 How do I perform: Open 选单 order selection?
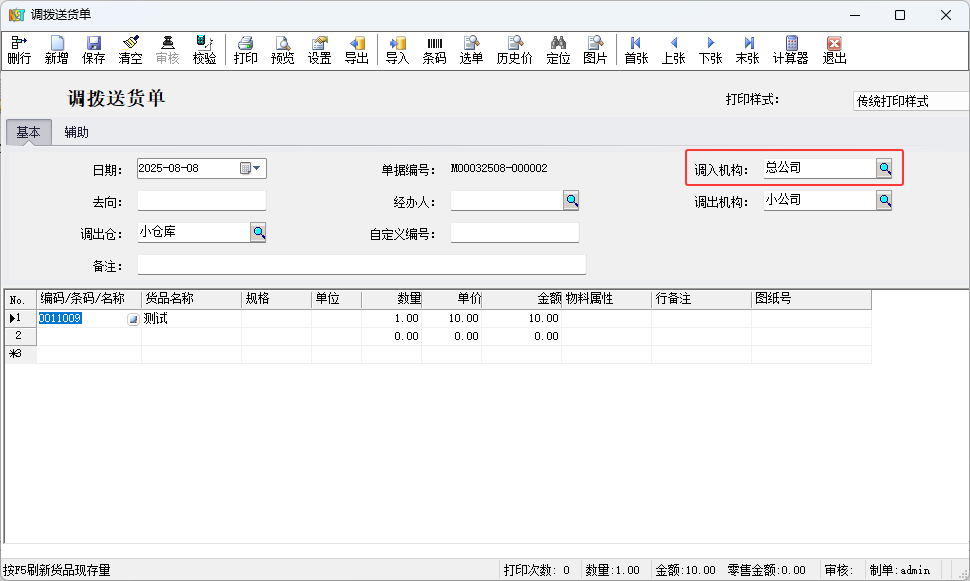coord(471,50)
